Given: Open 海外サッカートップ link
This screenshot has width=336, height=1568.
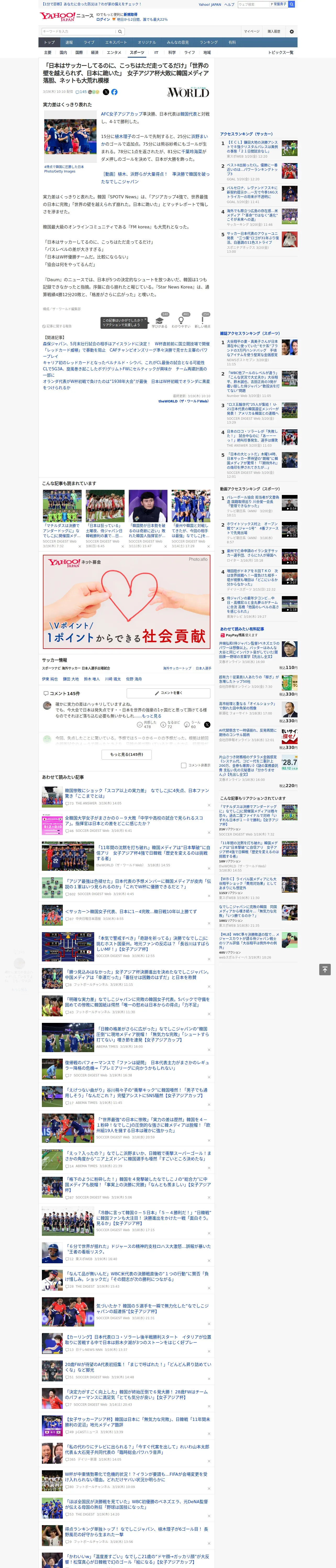Looking at the screenshot, I should pyautogui.click(x=177, y=668).
